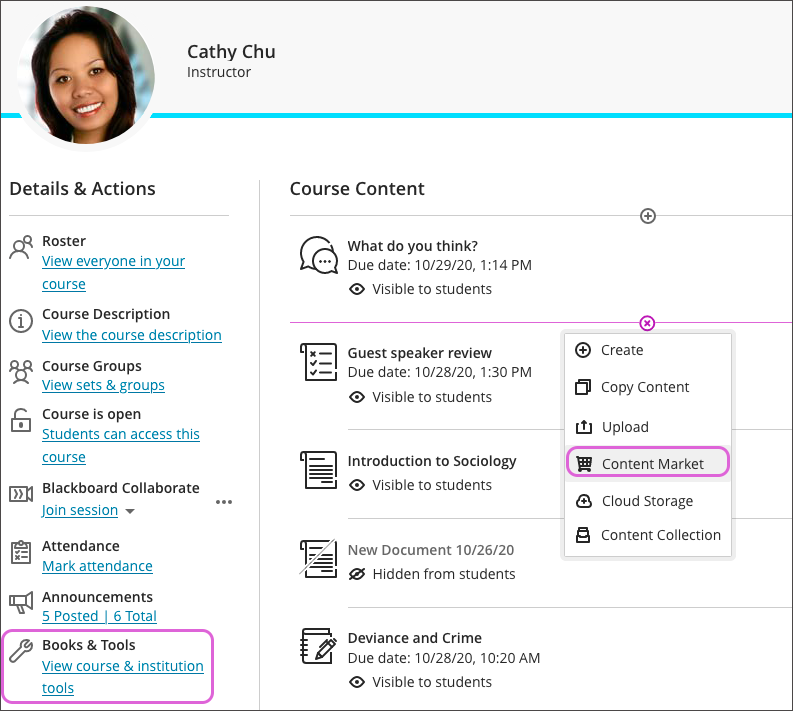Viewport: 793px width, 711px height.
Task: Open View course & institution tools link
Action: click(x=122, y=677)
